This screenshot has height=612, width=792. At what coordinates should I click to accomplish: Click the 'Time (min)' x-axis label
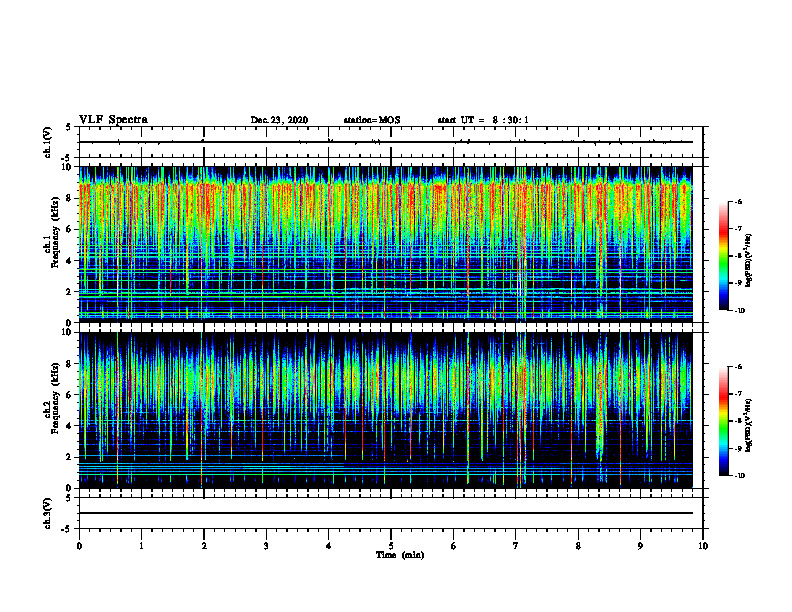[400, 555]
